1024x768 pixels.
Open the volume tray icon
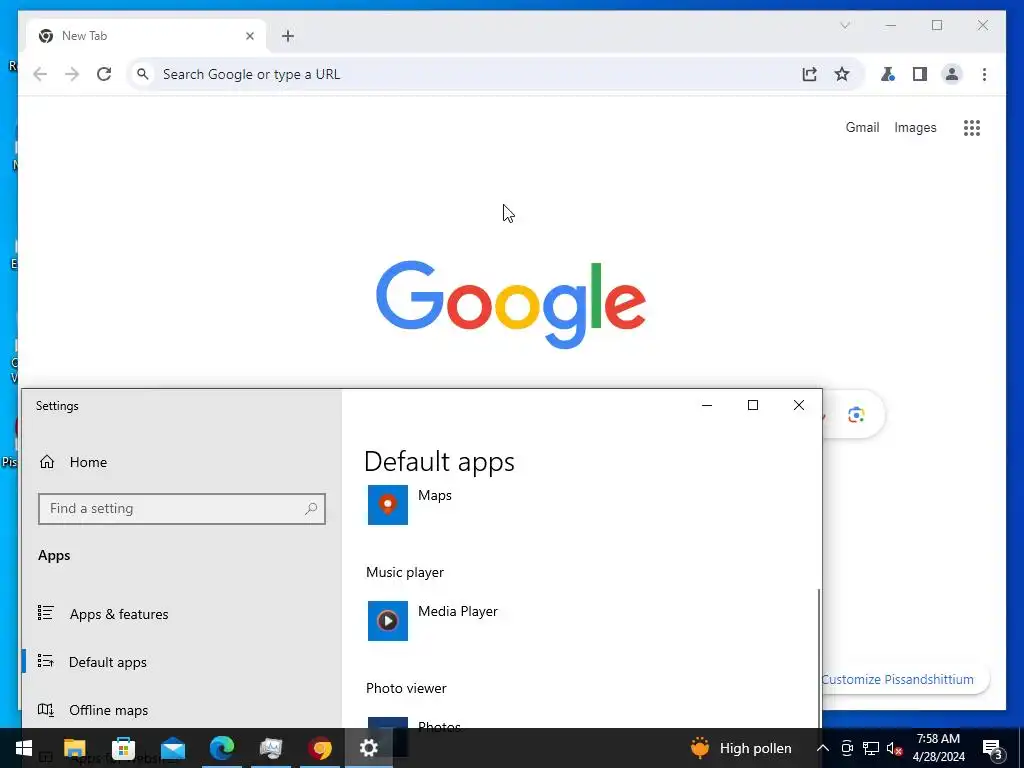895,748
